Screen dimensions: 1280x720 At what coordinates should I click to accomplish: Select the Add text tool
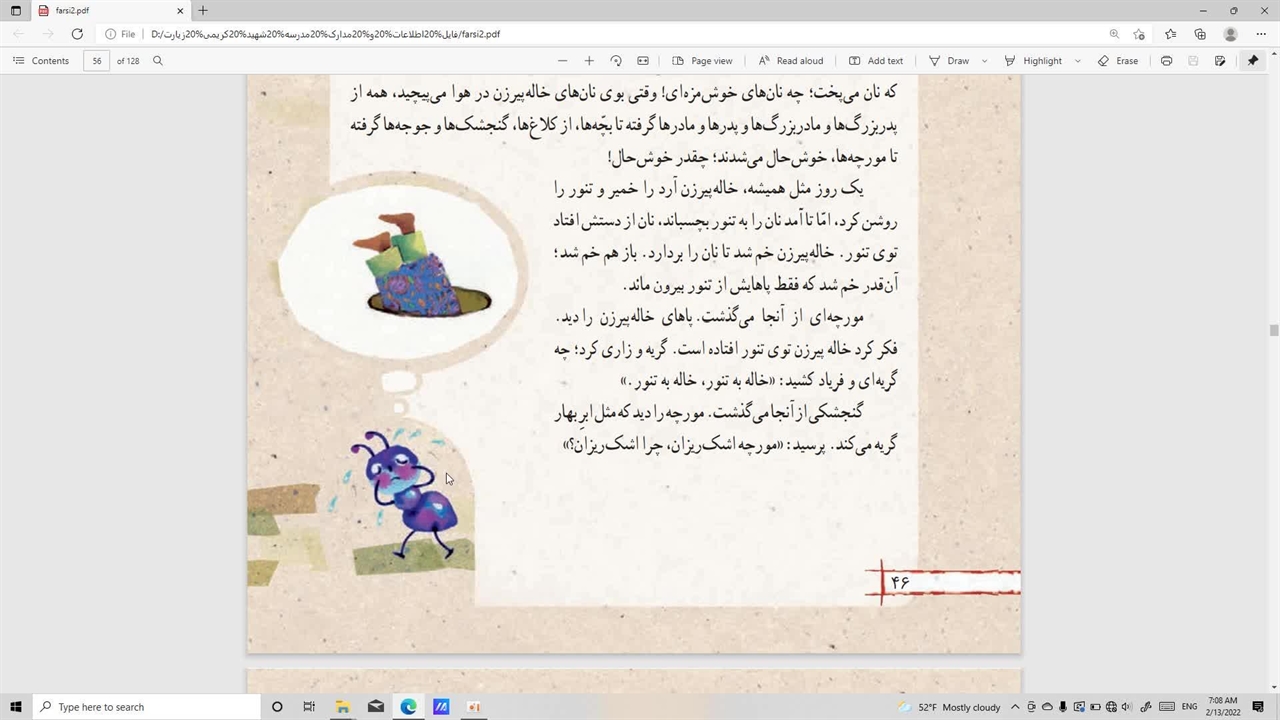point(875,61)
